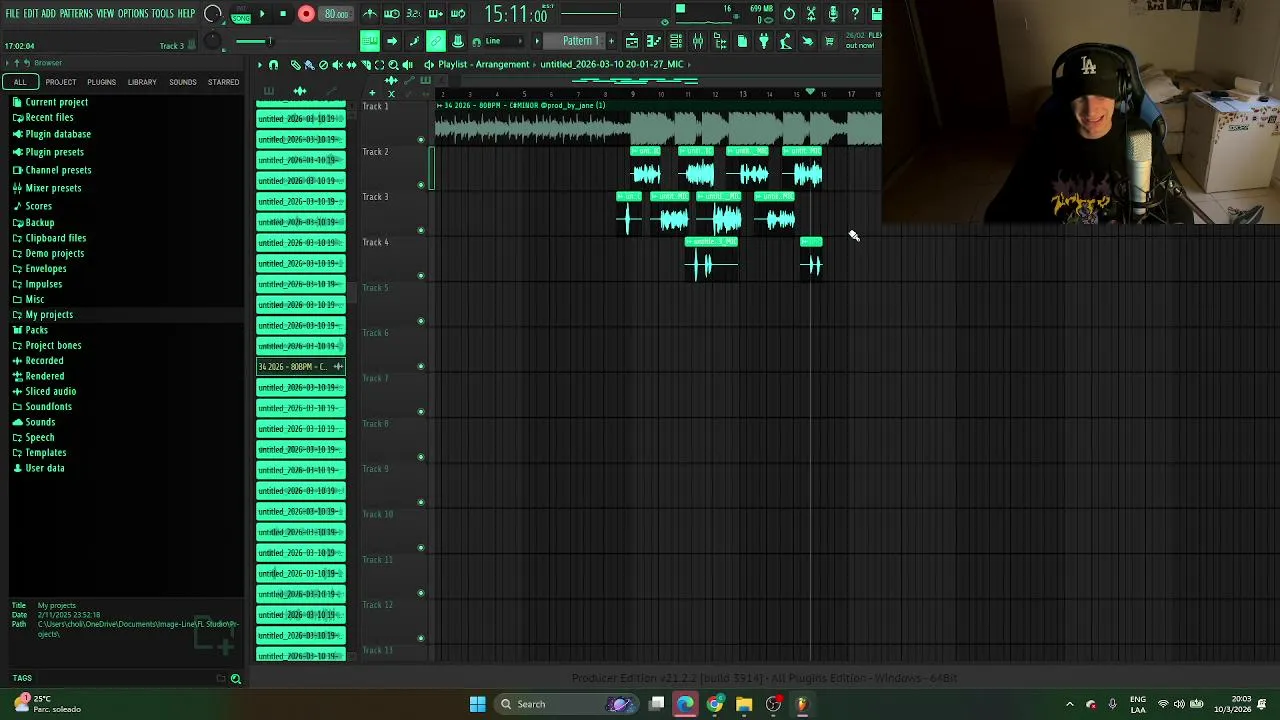Click the Undo history icon in top toolbar
1280x720 pixels.
789,14
